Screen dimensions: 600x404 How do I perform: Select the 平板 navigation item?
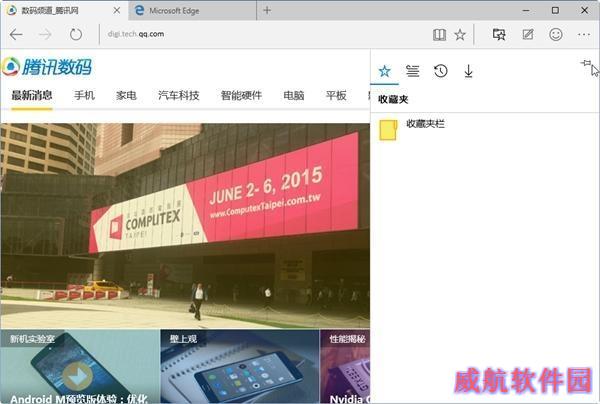pyautogui.click(x=336, y=95)
